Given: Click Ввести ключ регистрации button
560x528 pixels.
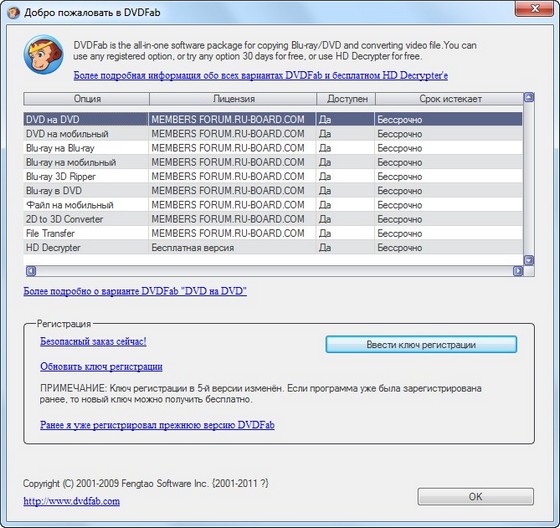Looking at the screenshot, I should (x=421, y=344).
